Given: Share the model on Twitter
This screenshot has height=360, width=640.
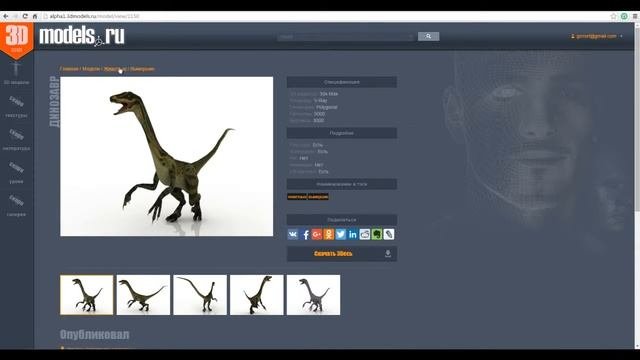Looking at the screenshot, I should [x=341, y=234].
